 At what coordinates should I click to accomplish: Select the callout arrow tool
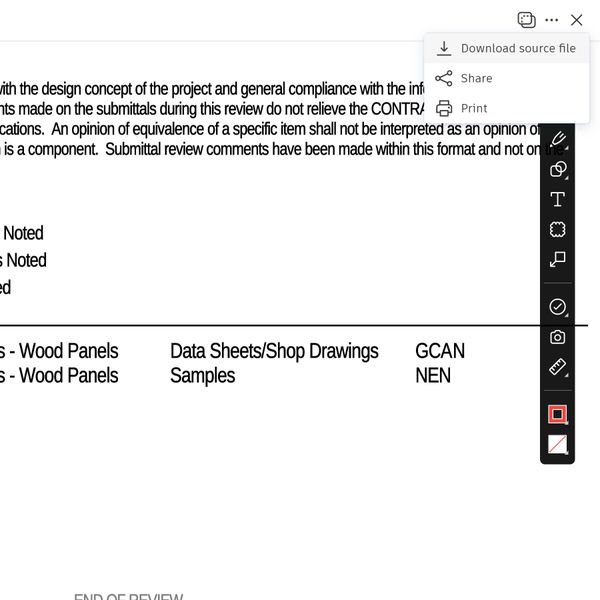558,259
